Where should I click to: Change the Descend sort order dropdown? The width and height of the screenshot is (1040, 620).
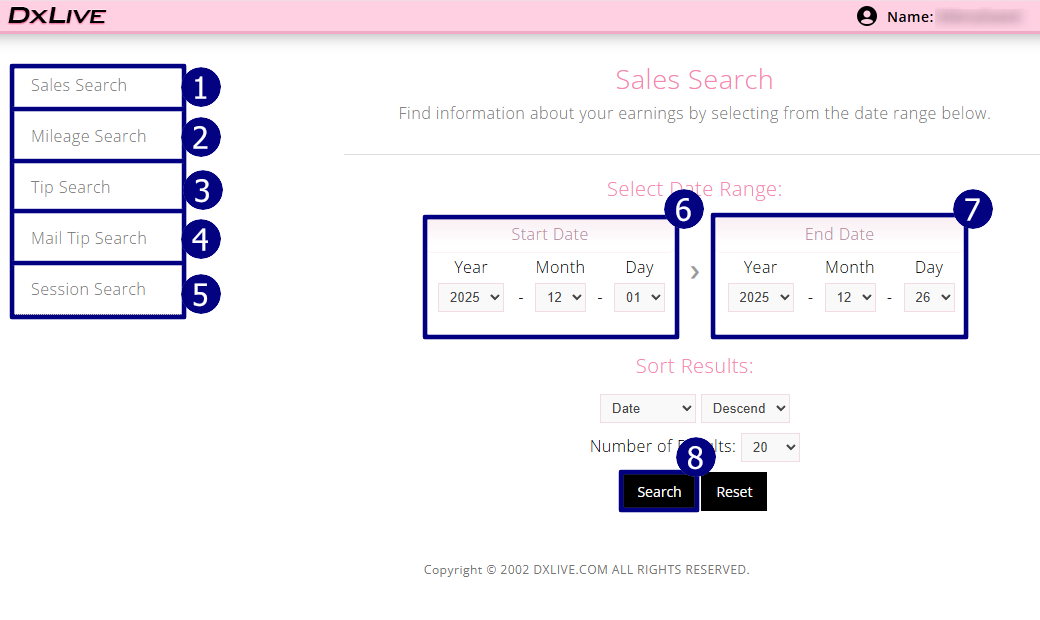pyautogui.click(x=745, y=408)
